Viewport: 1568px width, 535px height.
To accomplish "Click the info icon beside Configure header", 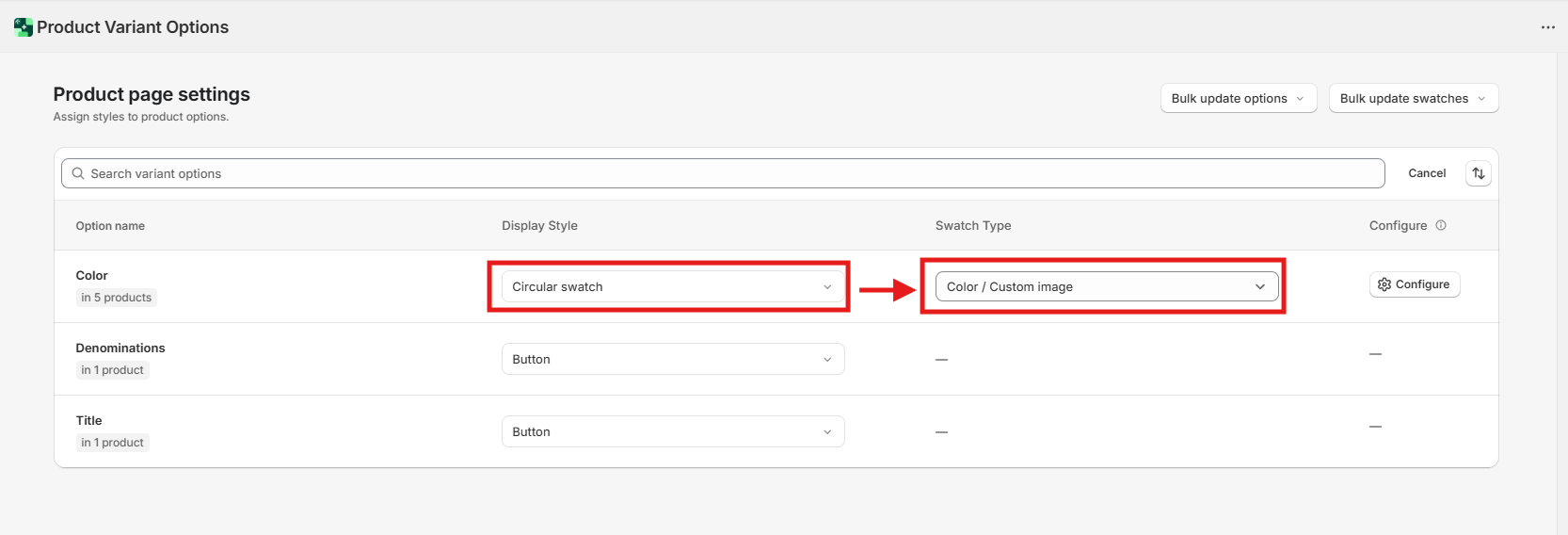I will click(1440, 225).
